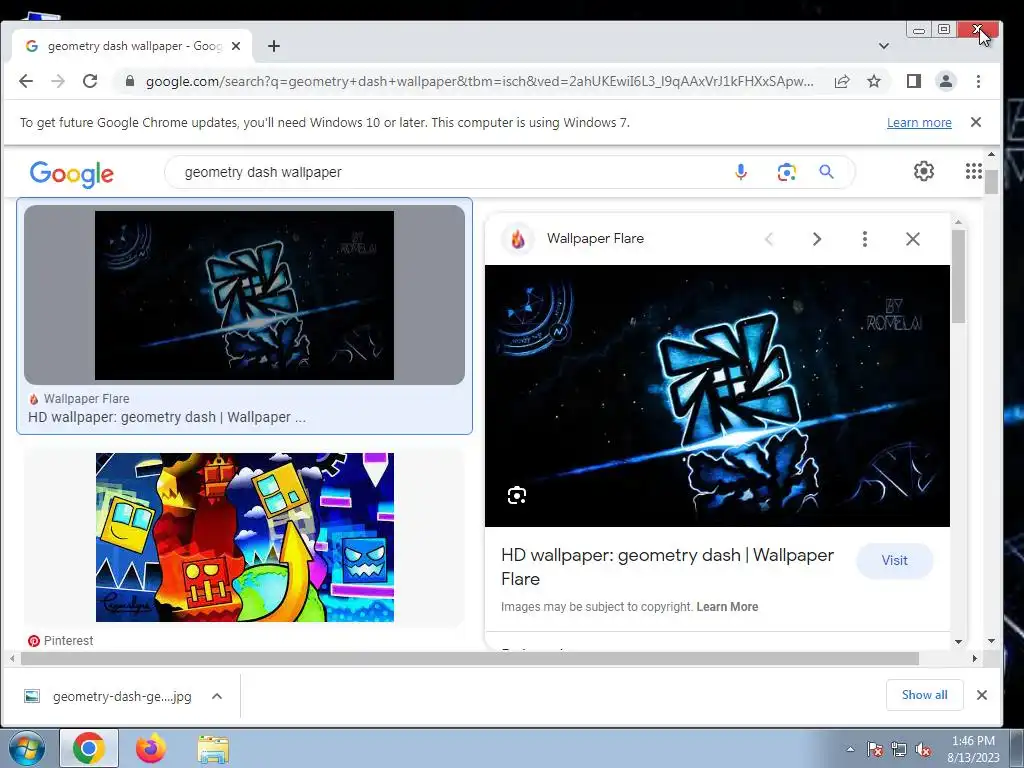Dismiss the Windows 7 update notice

tap(976, 122)
